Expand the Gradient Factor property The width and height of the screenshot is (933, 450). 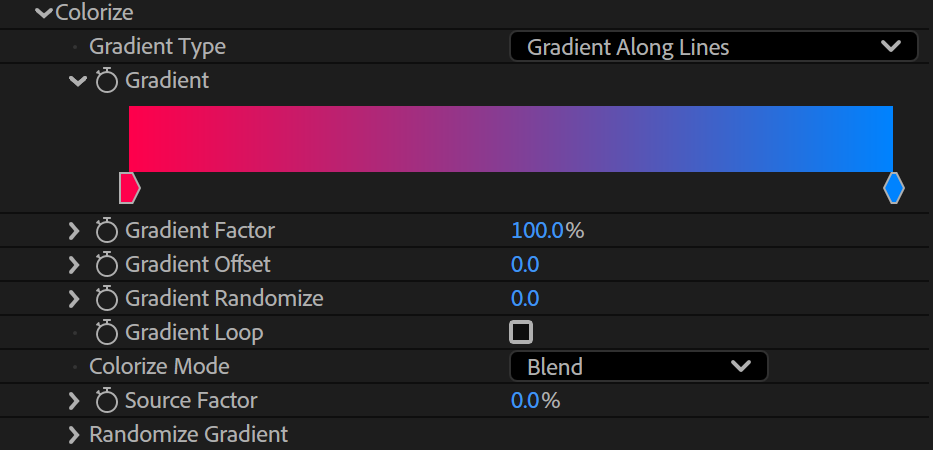(x=74, y=231)
